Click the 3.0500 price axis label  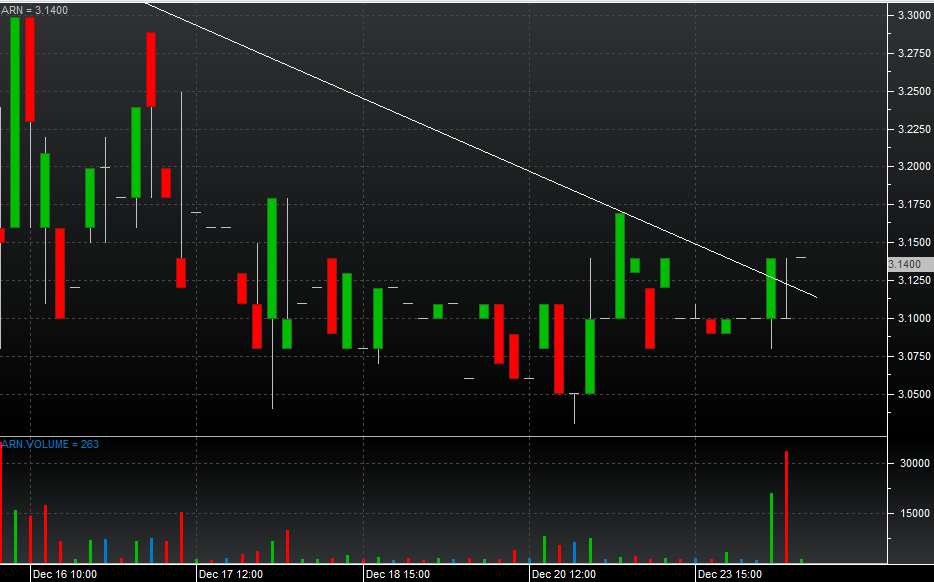pyautogui.click(x=911, y=394)
